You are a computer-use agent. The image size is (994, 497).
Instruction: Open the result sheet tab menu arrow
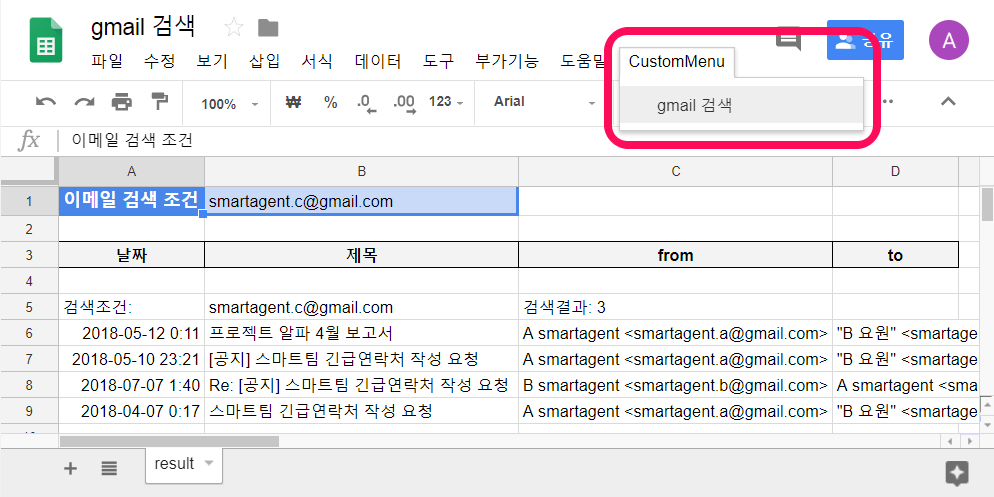coord(208,463)
